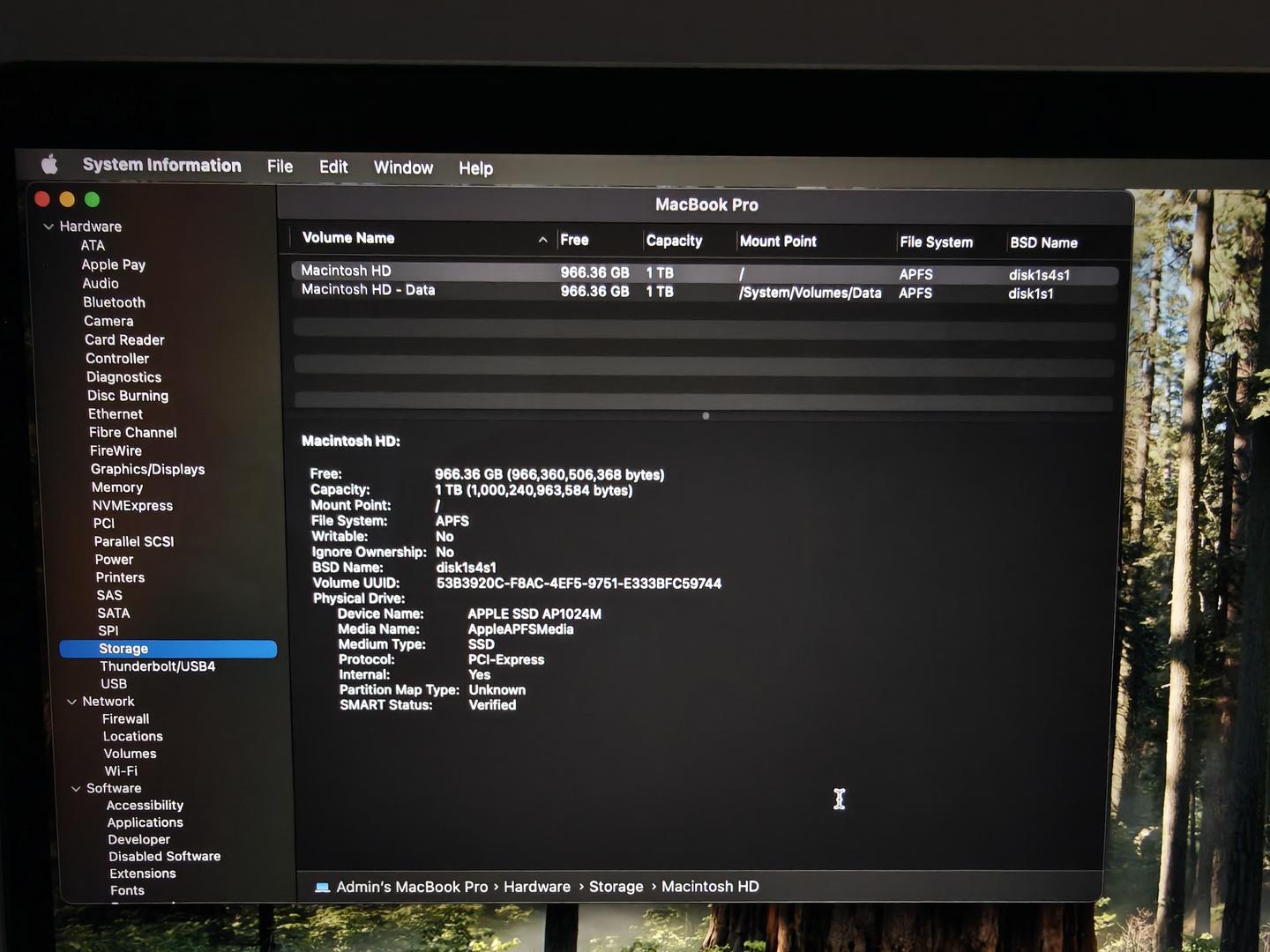This screenshot has width=1270, height=952.
Task: Open the Help menu
Action: click(x=475, y=168)
